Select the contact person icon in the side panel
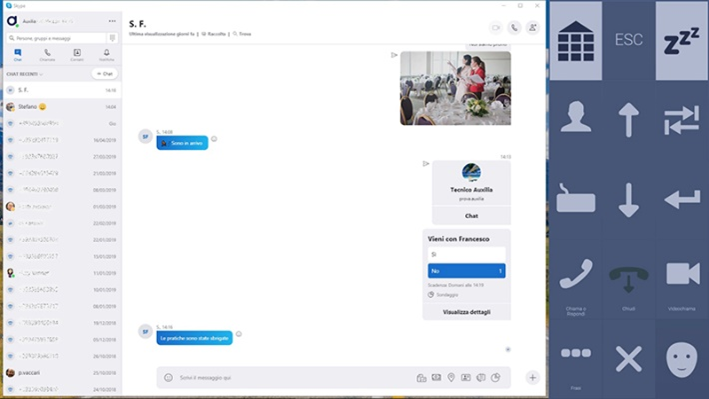This screenshot has width=709, height=399. (x=575, y=118)
